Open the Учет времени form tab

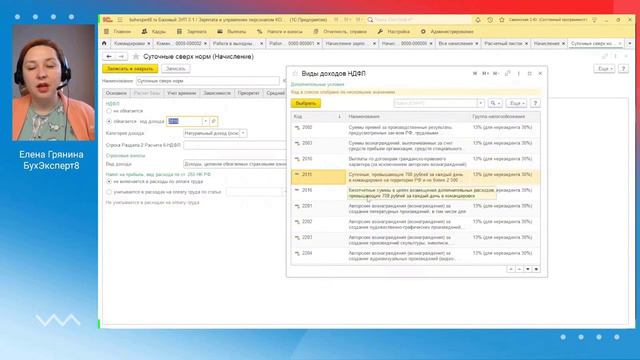click(181, 93)
